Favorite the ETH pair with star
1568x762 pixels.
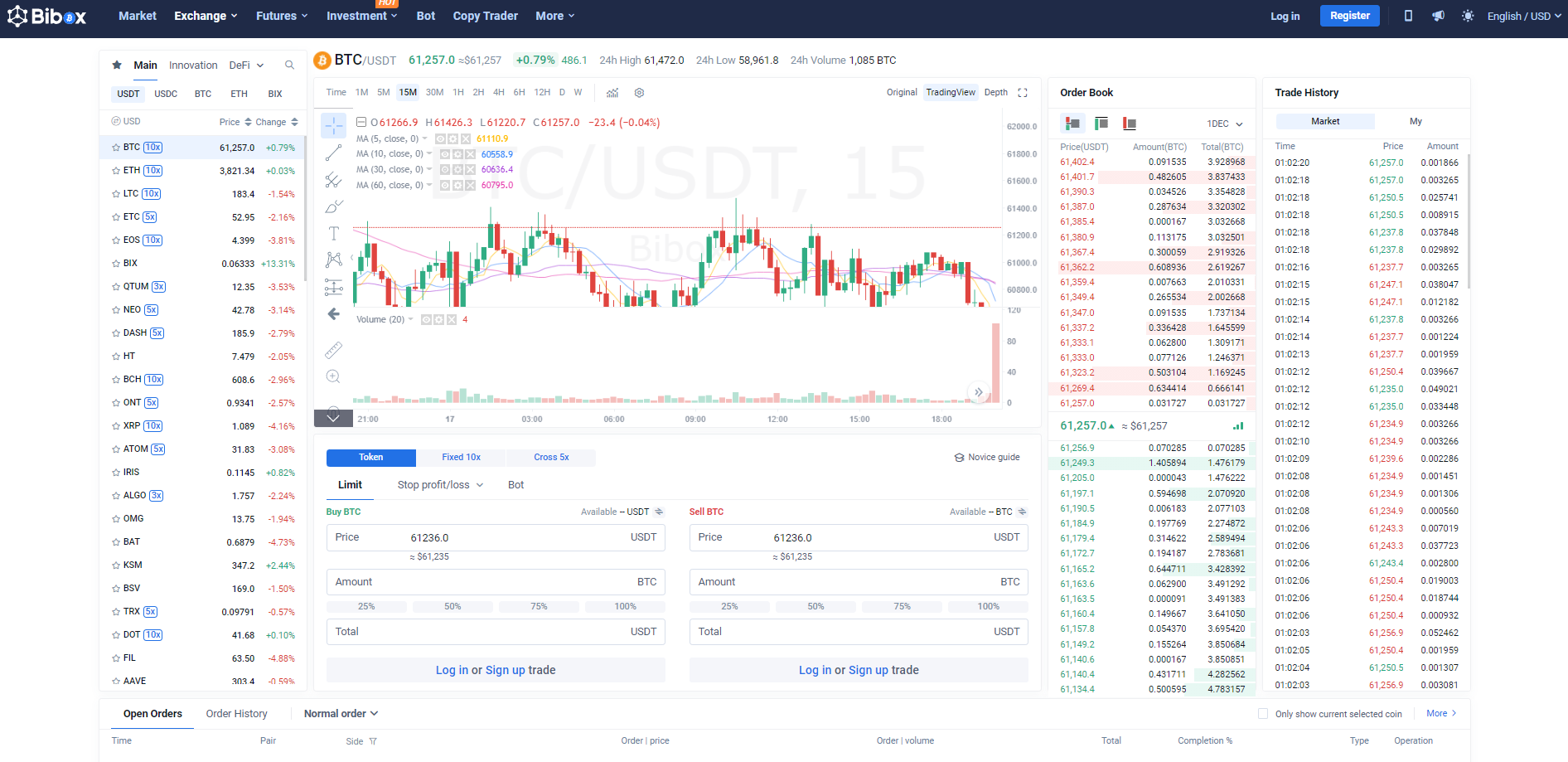116,171
